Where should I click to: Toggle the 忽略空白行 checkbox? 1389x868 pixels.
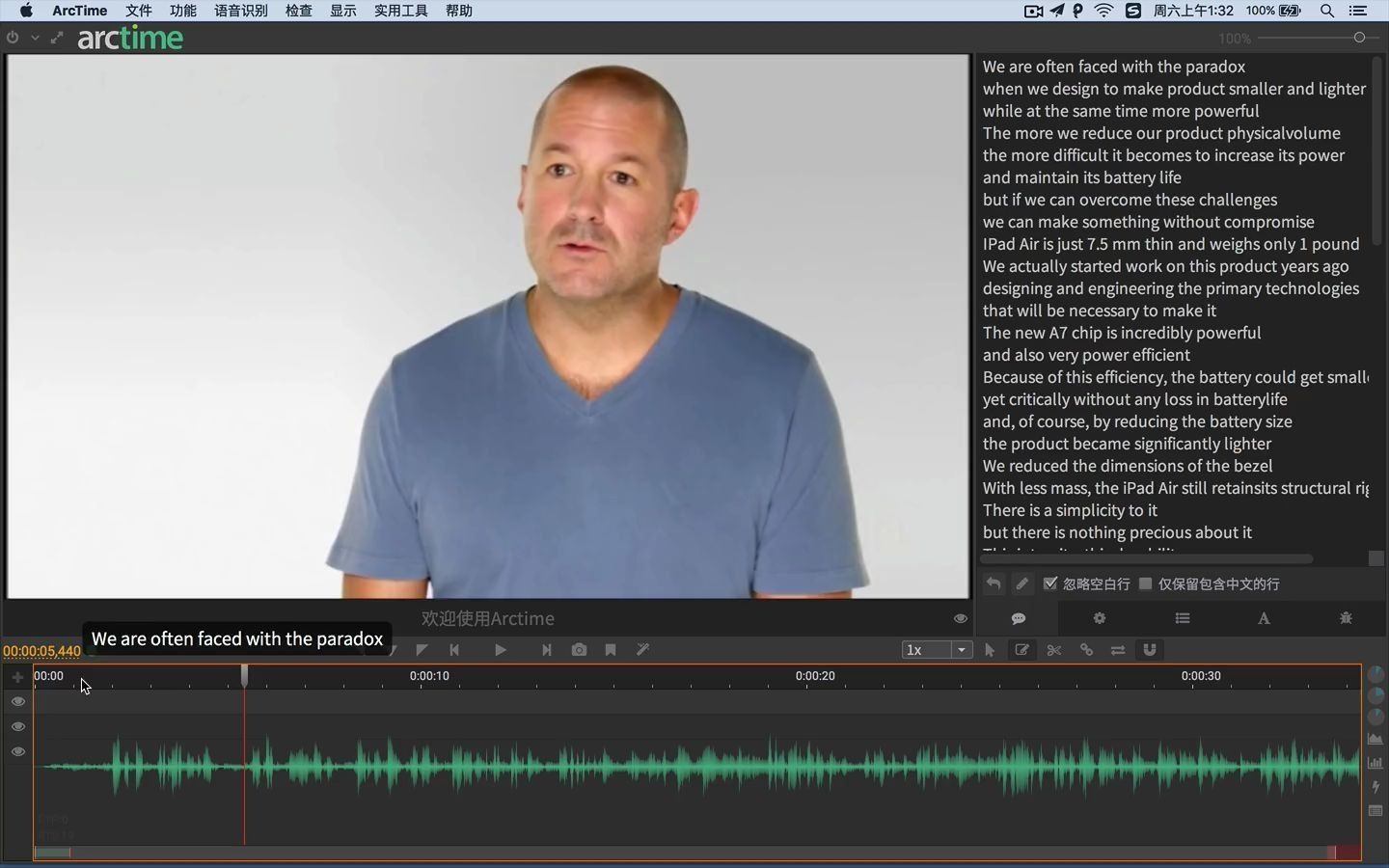(x=1050, y=583)
